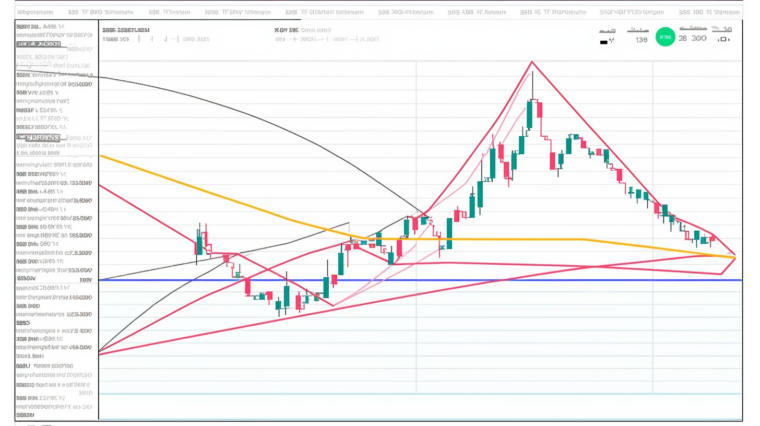Click the 138 value in the header
Screen dimensions: 760x426
pos(637,39)
